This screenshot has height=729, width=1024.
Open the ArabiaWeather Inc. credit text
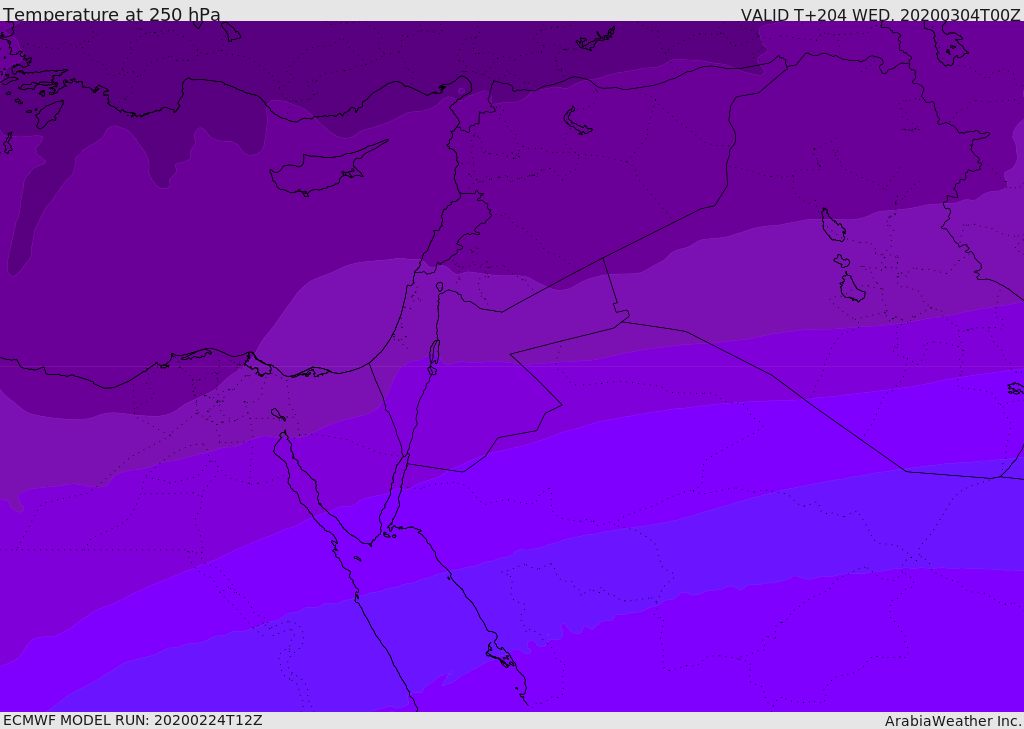pyautogui.click(x=952, y=721)
